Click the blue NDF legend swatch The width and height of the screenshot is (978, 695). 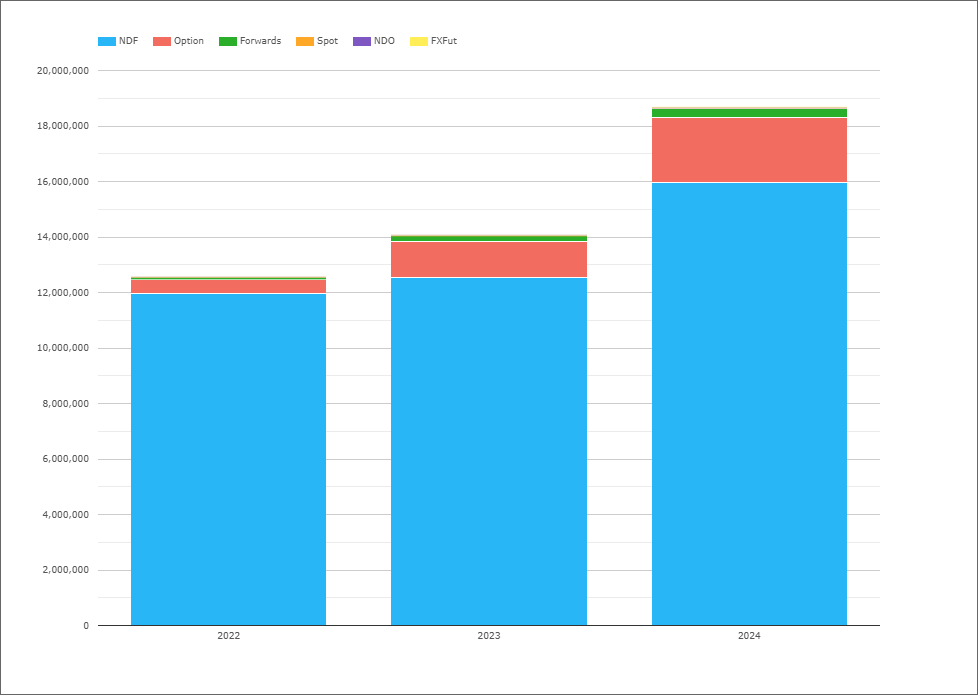point(107,41)
